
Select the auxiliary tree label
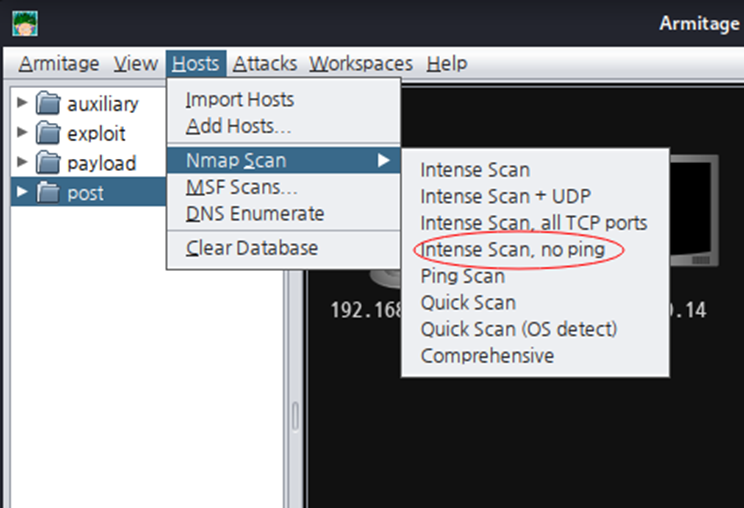(x=102, y=104)
